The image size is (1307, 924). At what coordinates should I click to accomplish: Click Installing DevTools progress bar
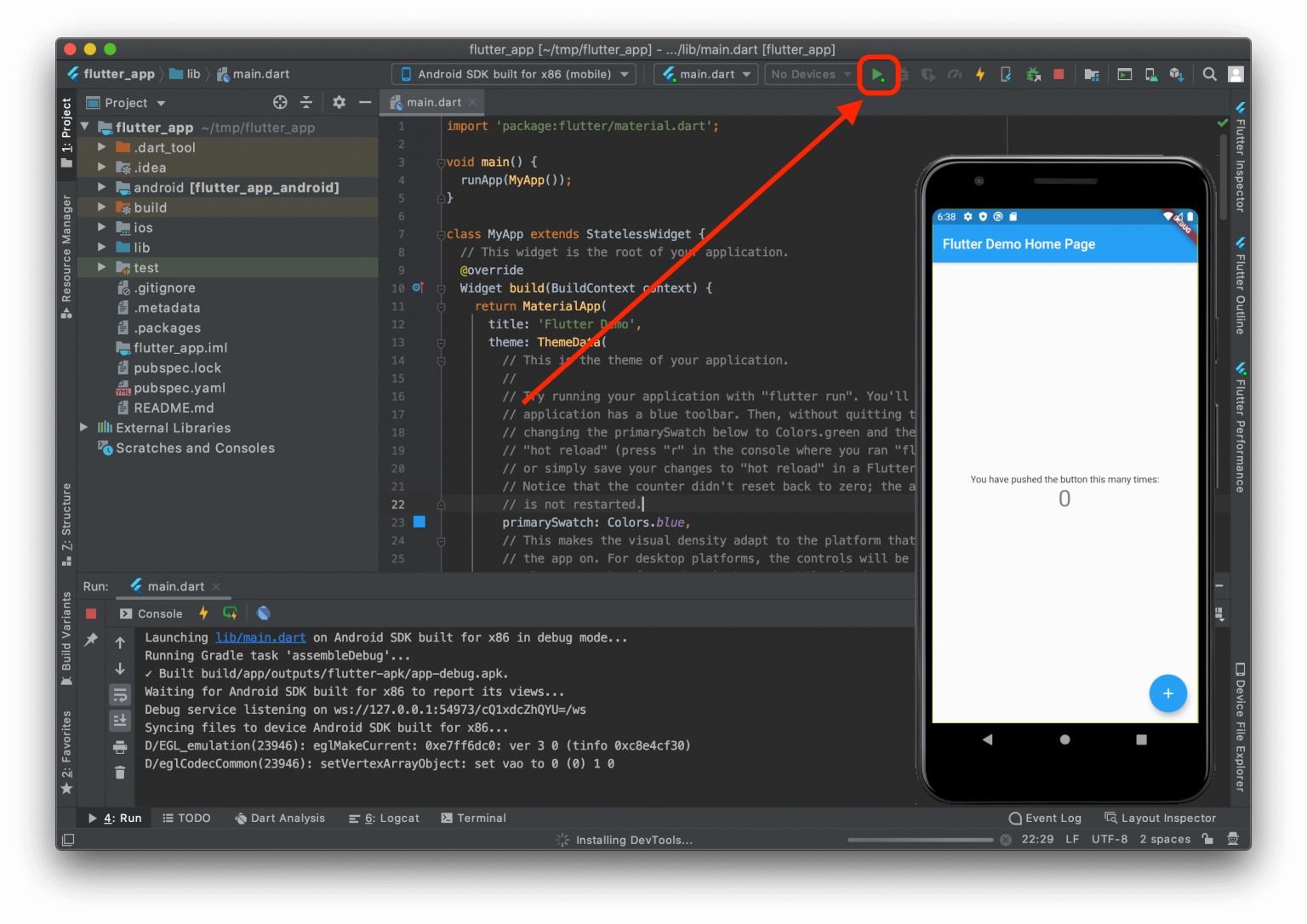coord(920,840)
